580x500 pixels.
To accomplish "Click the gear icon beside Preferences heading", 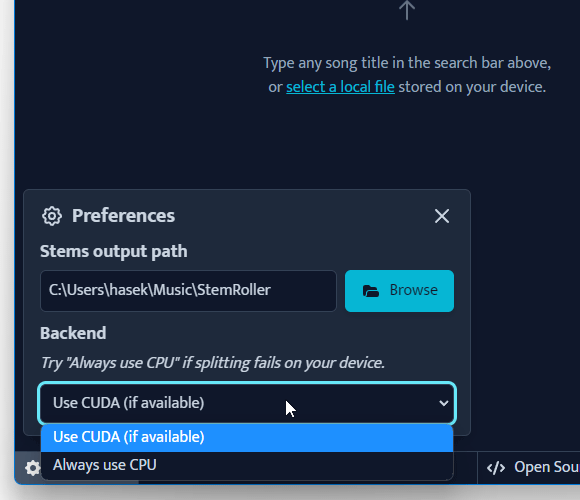I will (52, 216).
